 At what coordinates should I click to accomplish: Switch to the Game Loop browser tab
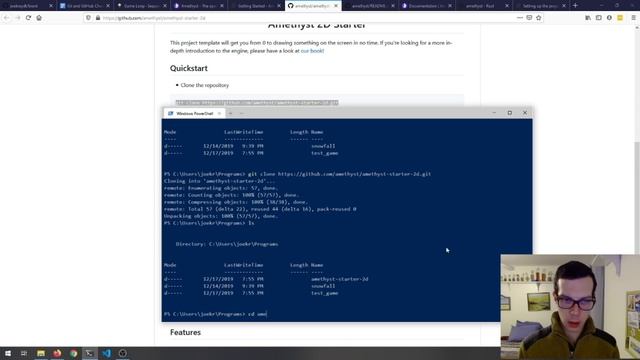[142, 6]
